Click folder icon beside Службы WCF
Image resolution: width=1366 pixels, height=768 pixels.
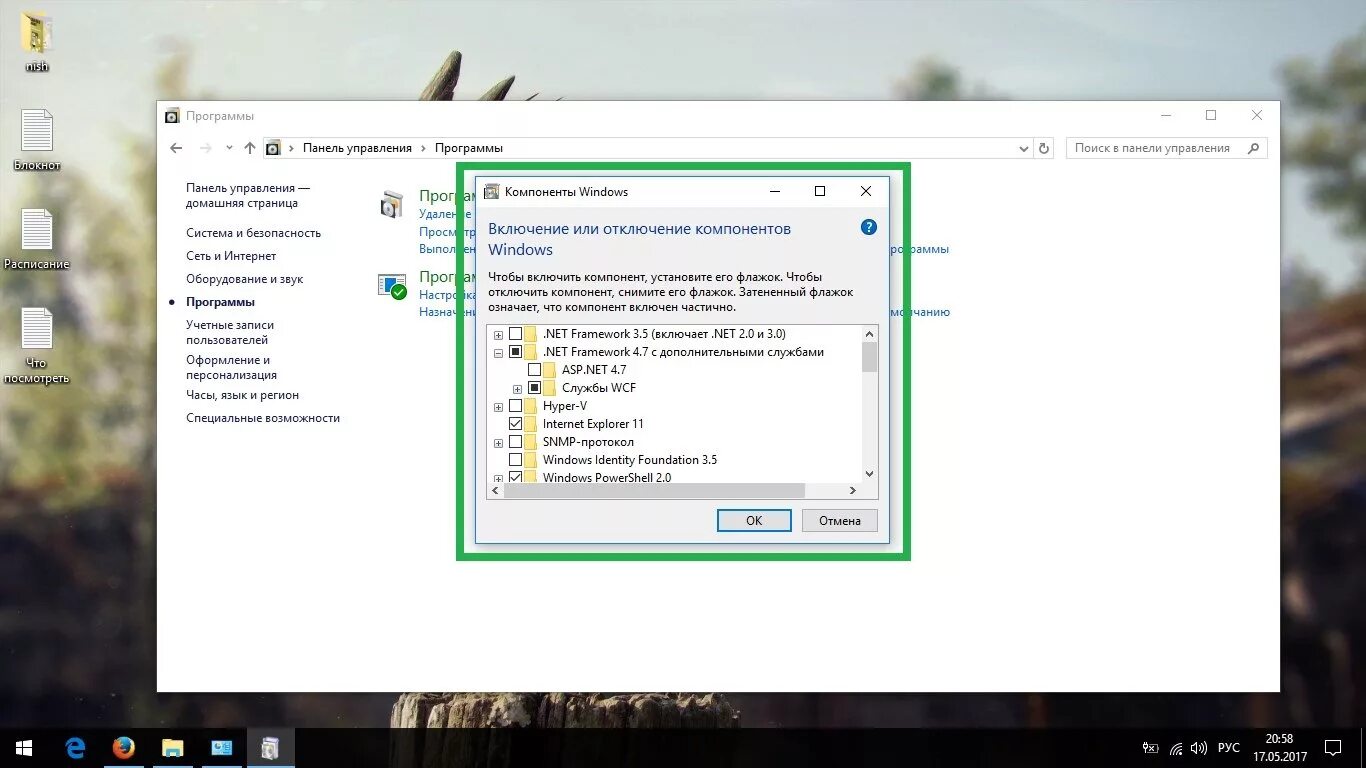pos(550,388)
